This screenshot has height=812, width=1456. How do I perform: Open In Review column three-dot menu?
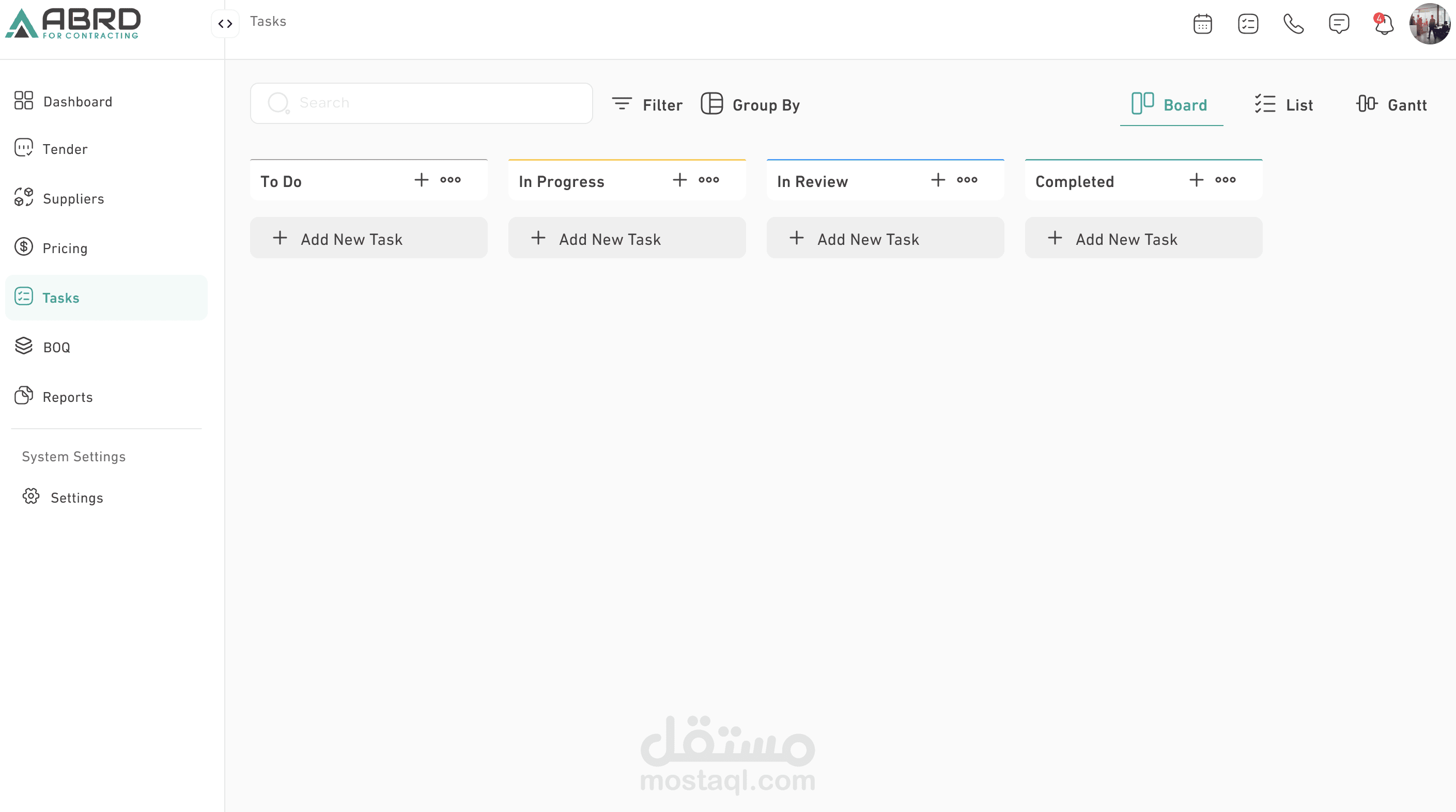(x=967, y=180)
